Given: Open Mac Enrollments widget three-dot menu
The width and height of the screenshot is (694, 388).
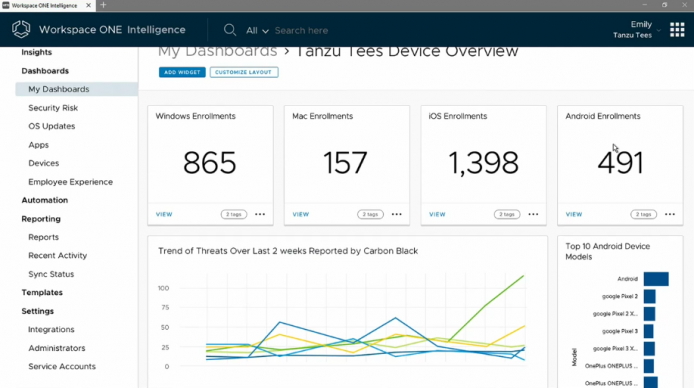Looking at the screenshot, I should pos(397,214).
